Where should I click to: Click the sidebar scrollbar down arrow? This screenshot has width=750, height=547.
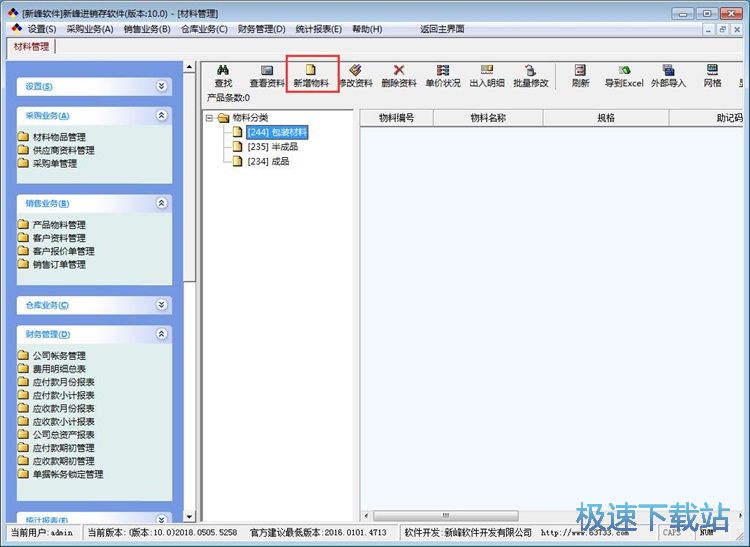(189, 516)
